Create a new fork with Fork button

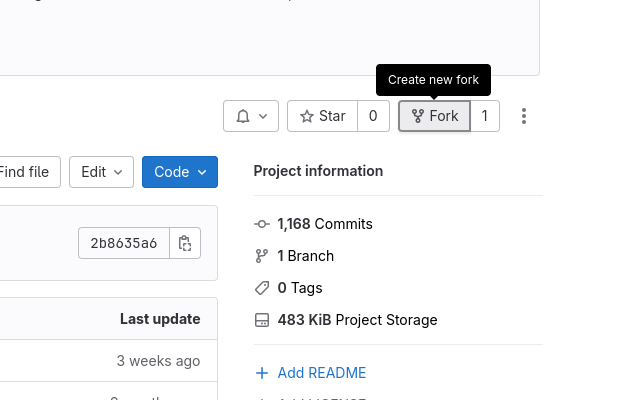click(x=434, y=116)
